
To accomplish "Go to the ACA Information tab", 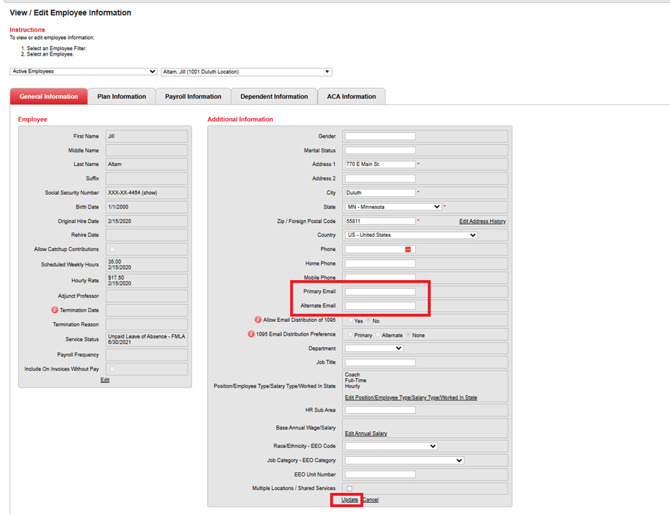I will pyautogui.click(x=351, y=97).
